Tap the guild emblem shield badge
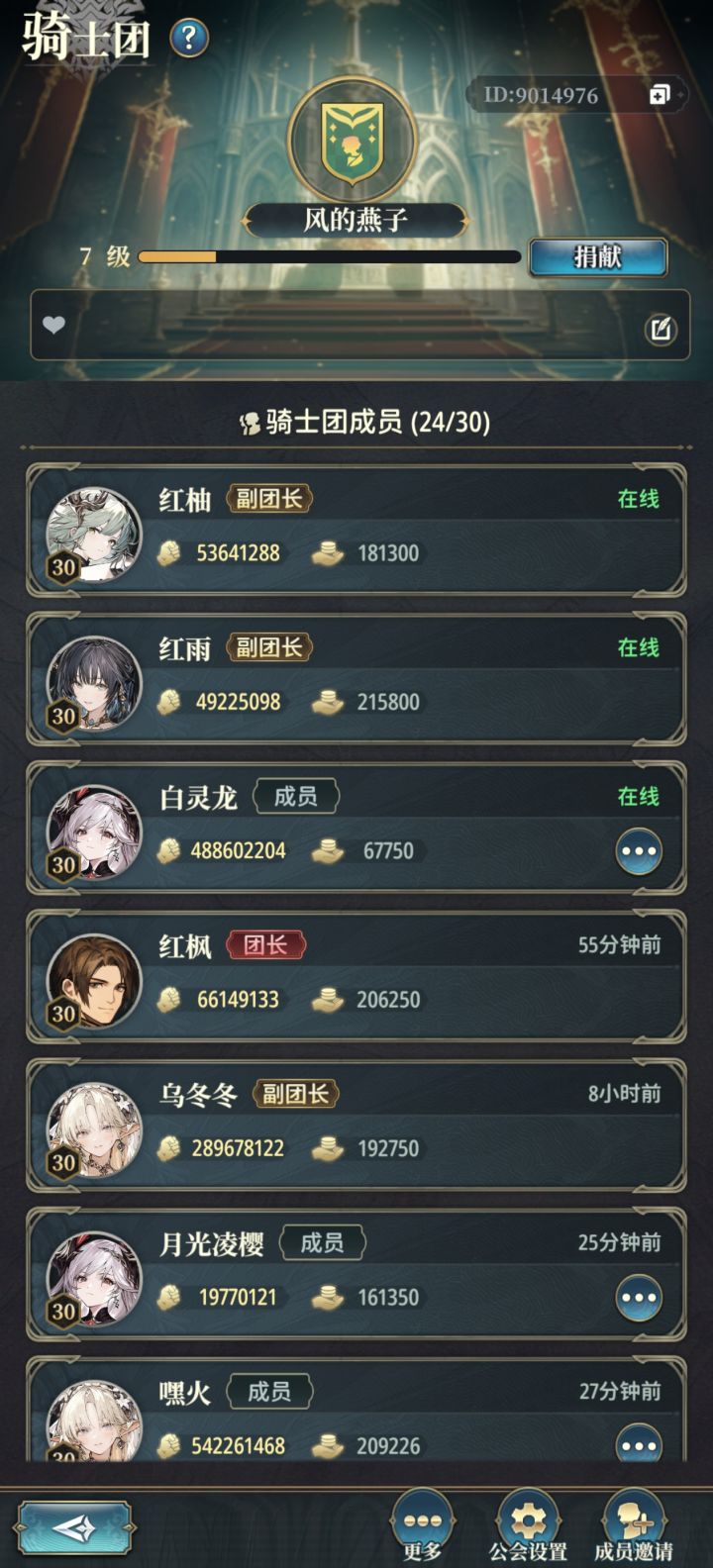The image size is (713, 1568). coord(352,139)
